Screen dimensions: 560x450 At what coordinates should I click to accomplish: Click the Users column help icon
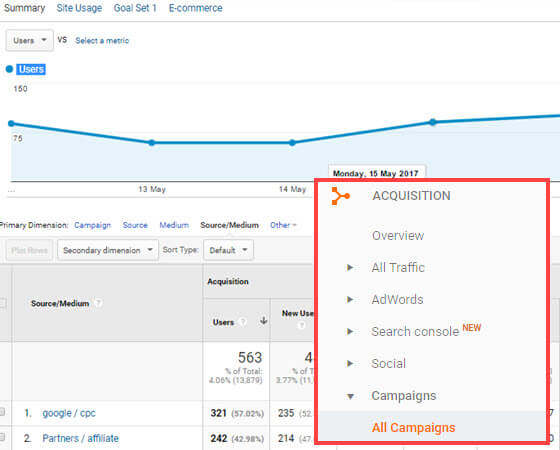[x=242, y=322]
